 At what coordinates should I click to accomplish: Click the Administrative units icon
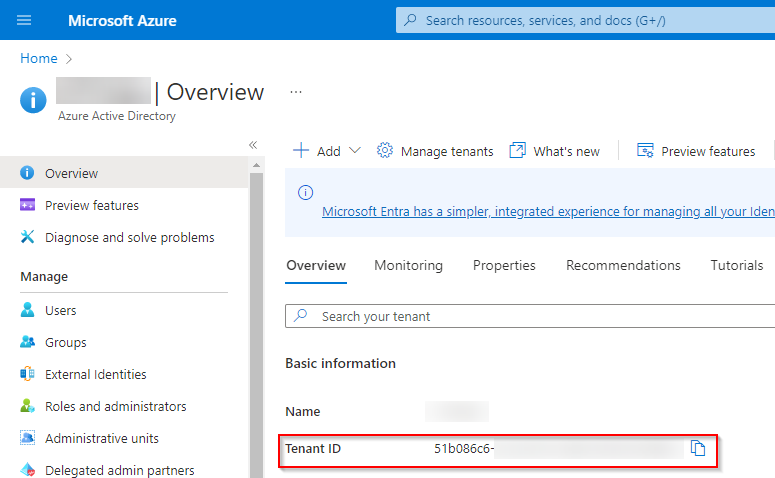click(x=28, y=438)
